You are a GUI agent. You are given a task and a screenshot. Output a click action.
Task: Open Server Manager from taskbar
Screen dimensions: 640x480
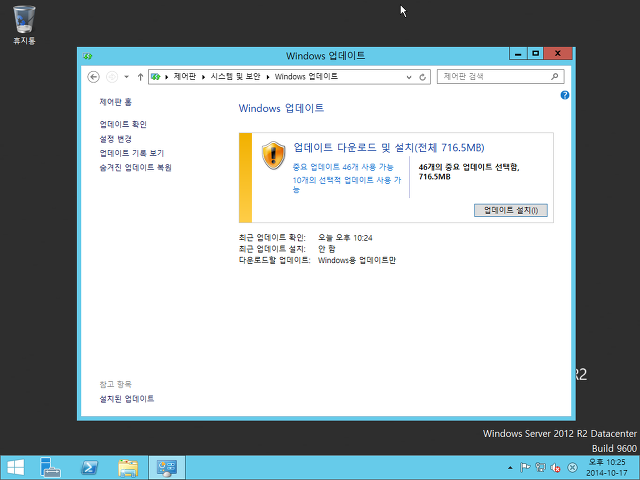click(50, 467)
